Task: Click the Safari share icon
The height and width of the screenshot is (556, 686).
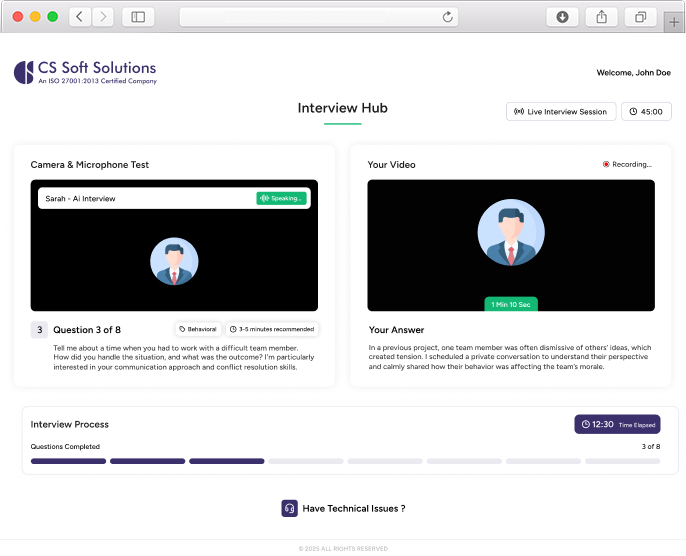Action: tap(601, 17)
